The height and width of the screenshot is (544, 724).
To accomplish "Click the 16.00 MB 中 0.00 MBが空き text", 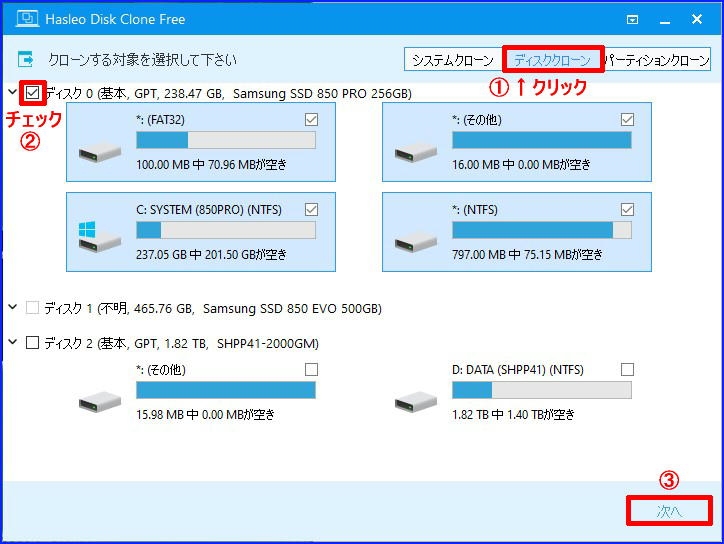I will [x=521, y=164].
